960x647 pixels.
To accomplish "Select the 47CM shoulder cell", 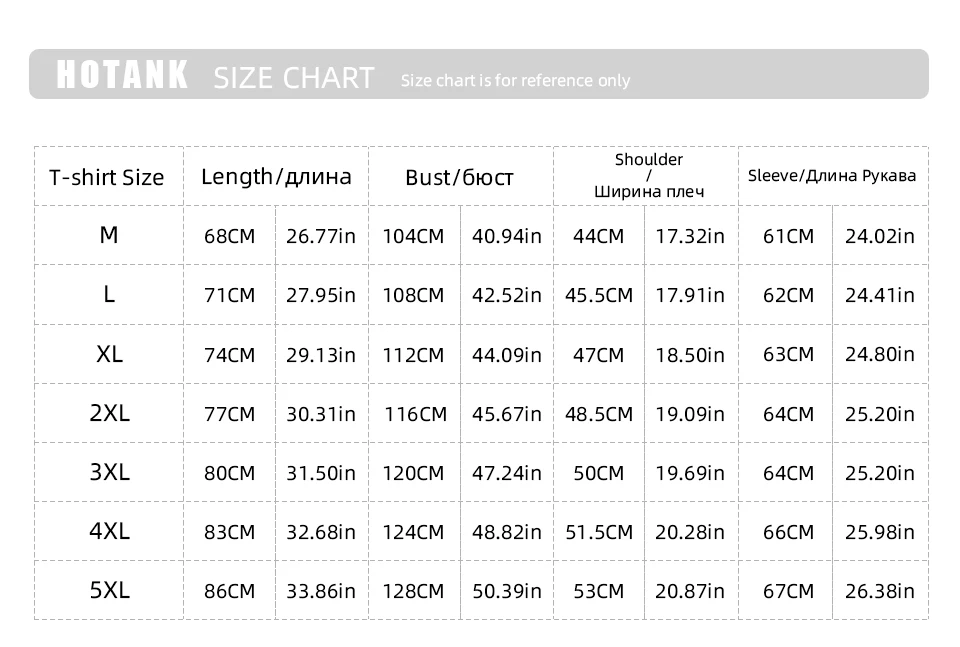I will [x=598, y=355].
